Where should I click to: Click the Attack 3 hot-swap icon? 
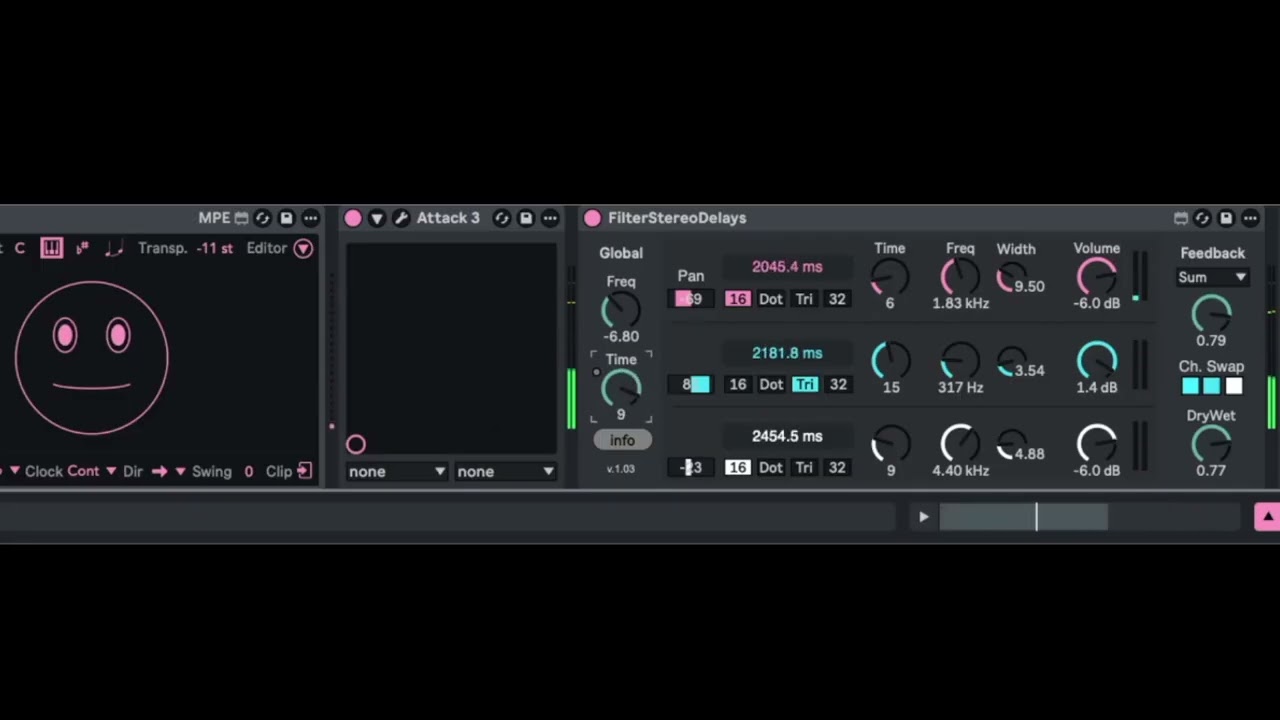pyautogui.click(x=502, y=218)
